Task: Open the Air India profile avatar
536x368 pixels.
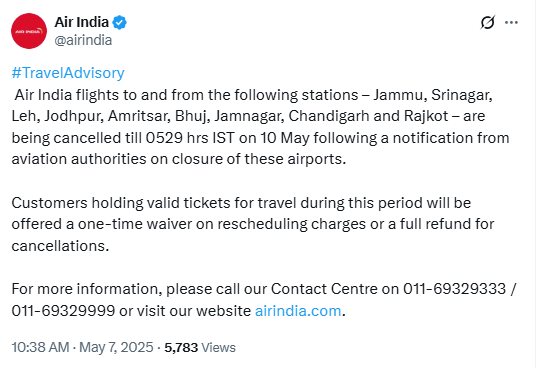Action: (29, 31)
